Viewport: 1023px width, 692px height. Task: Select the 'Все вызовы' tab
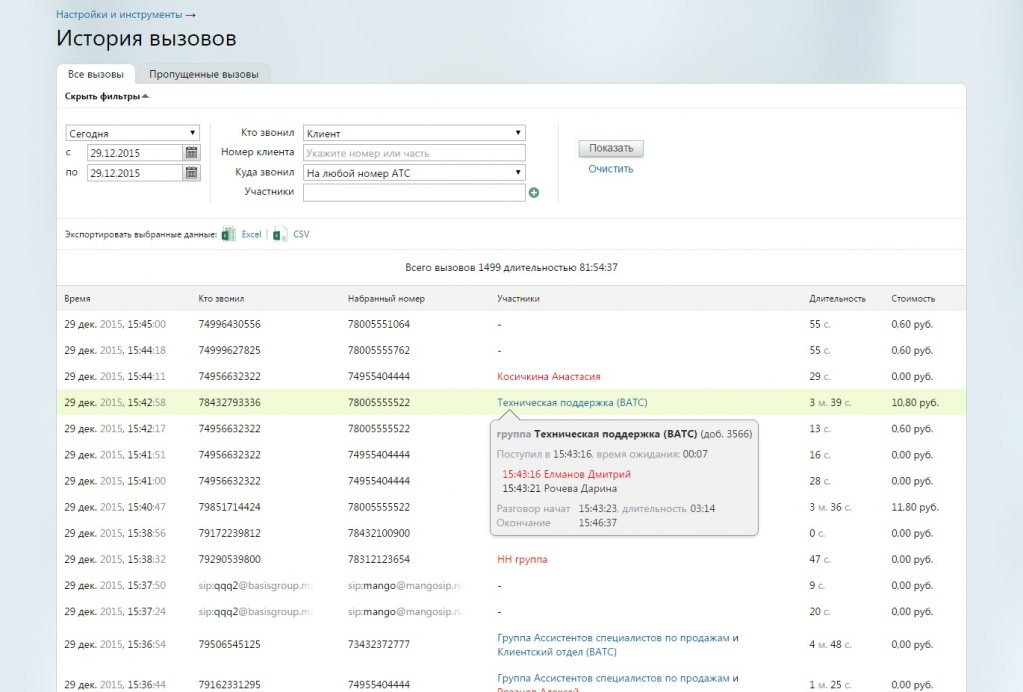96,74
